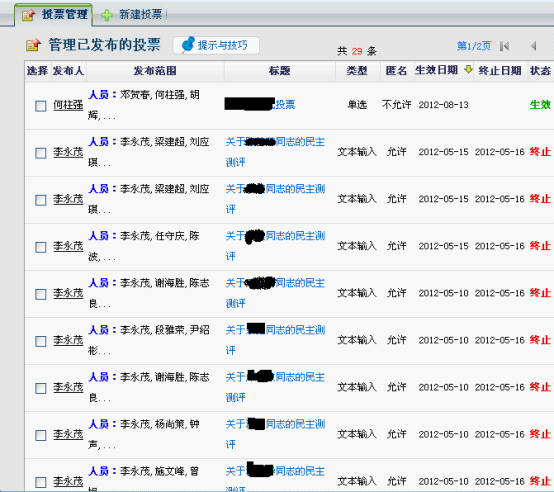Viewport: 554px width, 492px height.
Task: Click the vote management tab icon
Action: 29,15
